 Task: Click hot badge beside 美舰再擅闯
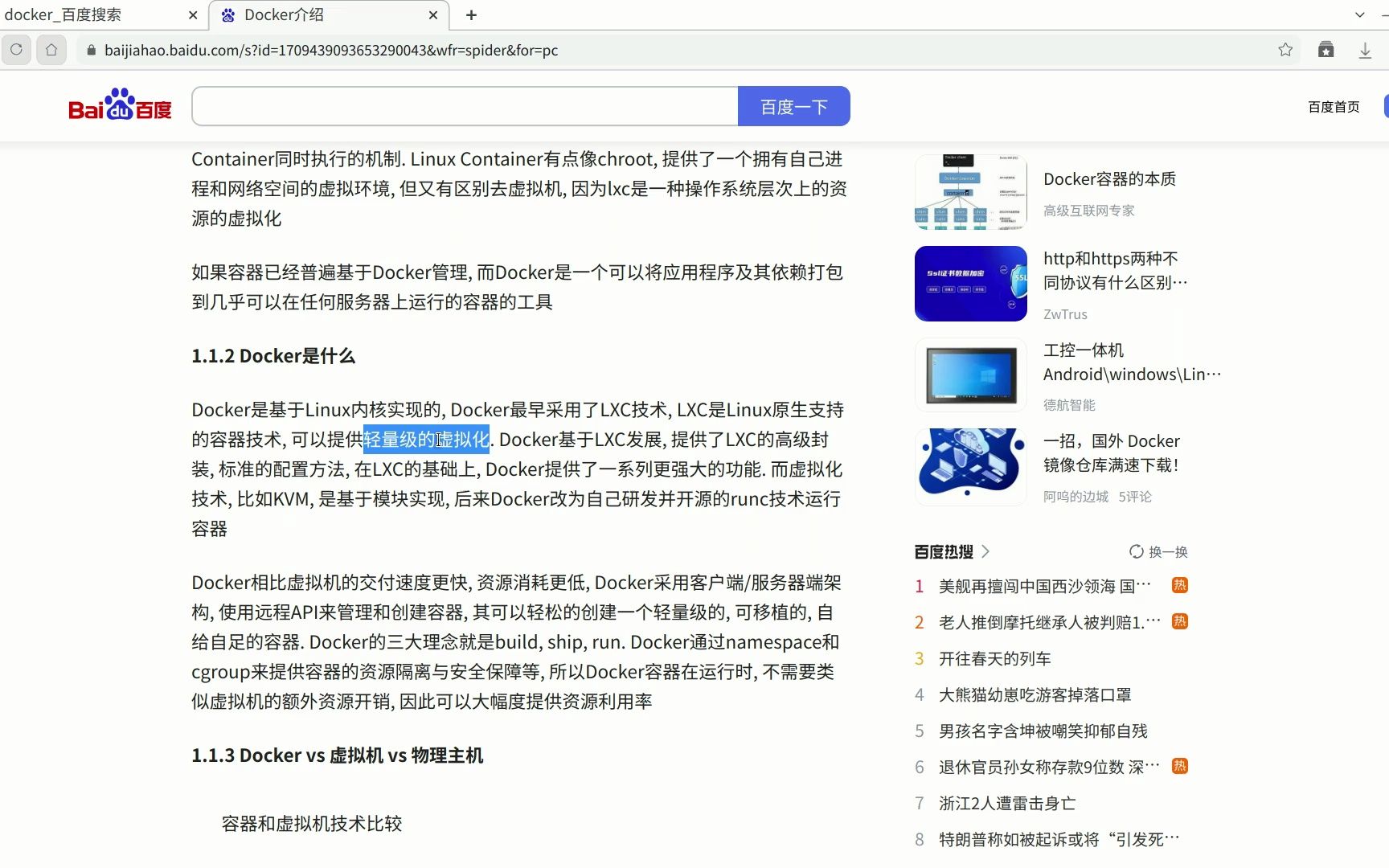pyautogui.click(x=1180, y=585)
